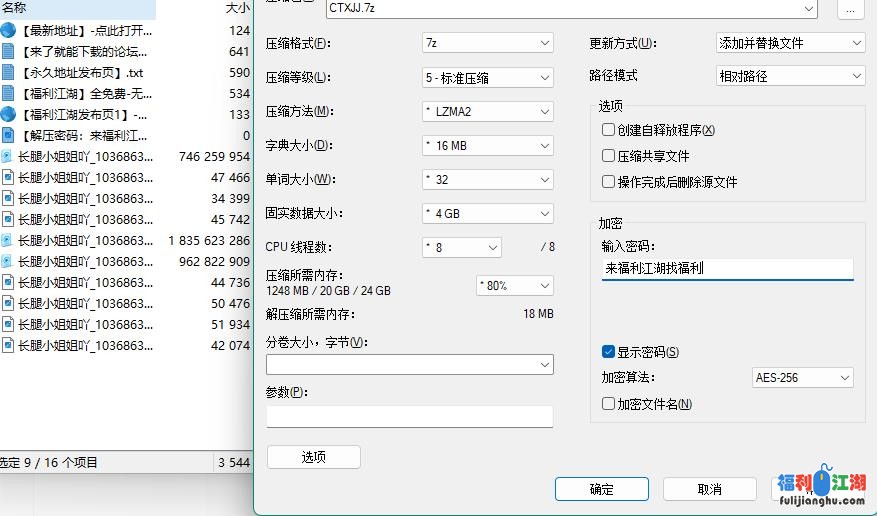The height and width of the screenshot is (516, 877).
Task: Click the icon of the 746 259 954 byte file
Action: tap(8, 157)
